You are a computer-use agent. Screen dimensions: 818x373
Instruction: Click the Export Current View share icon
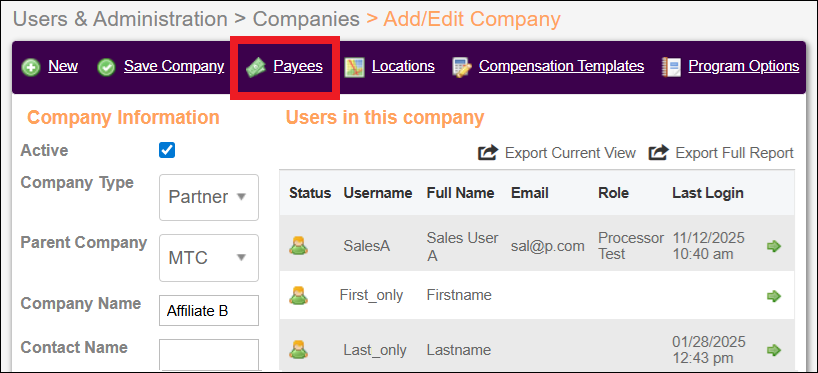tap(489, 152)
